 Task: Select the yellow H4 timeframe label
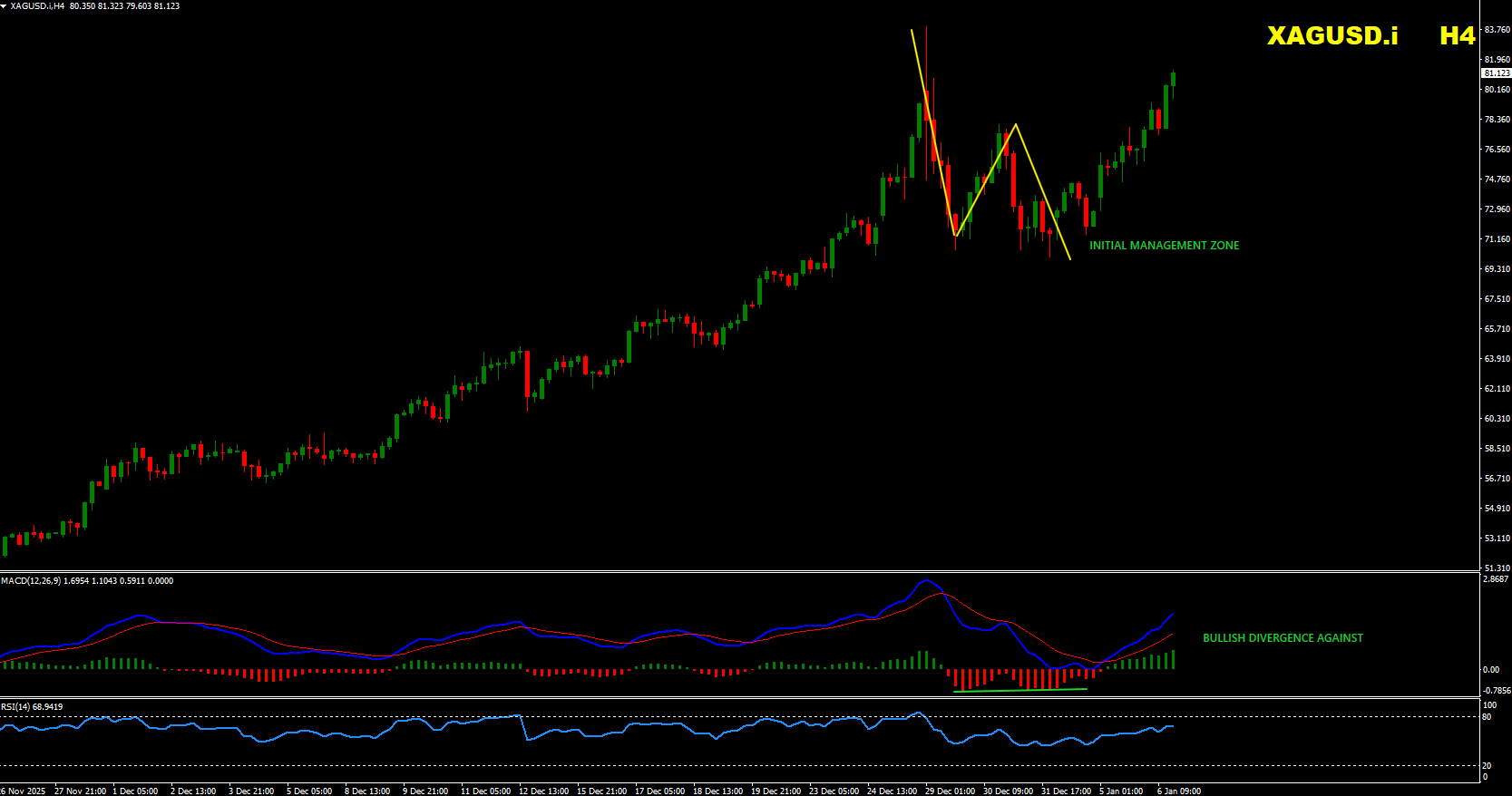pos(1457,35)
